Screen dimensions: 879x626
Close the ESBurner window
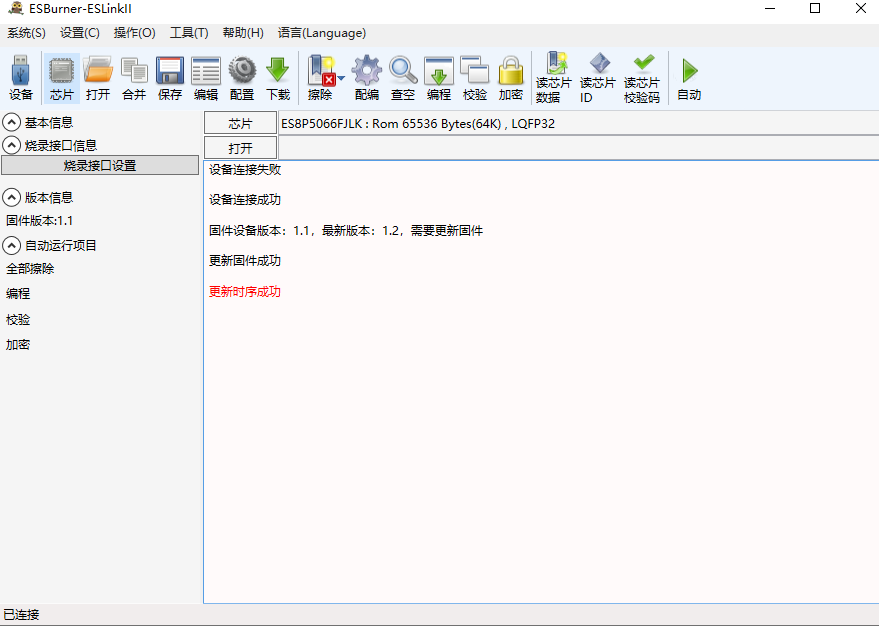coord(861,8)
